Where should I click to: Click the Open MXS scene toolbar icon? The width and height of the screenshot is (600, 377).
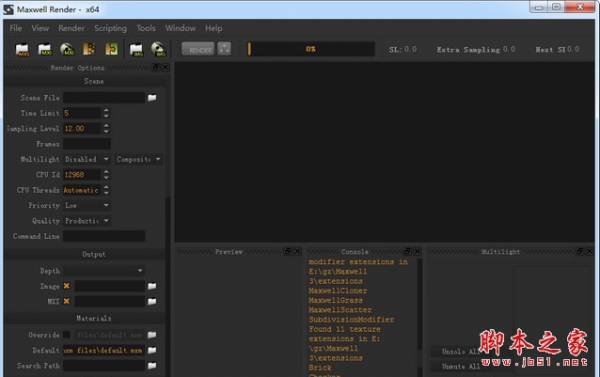22,49
